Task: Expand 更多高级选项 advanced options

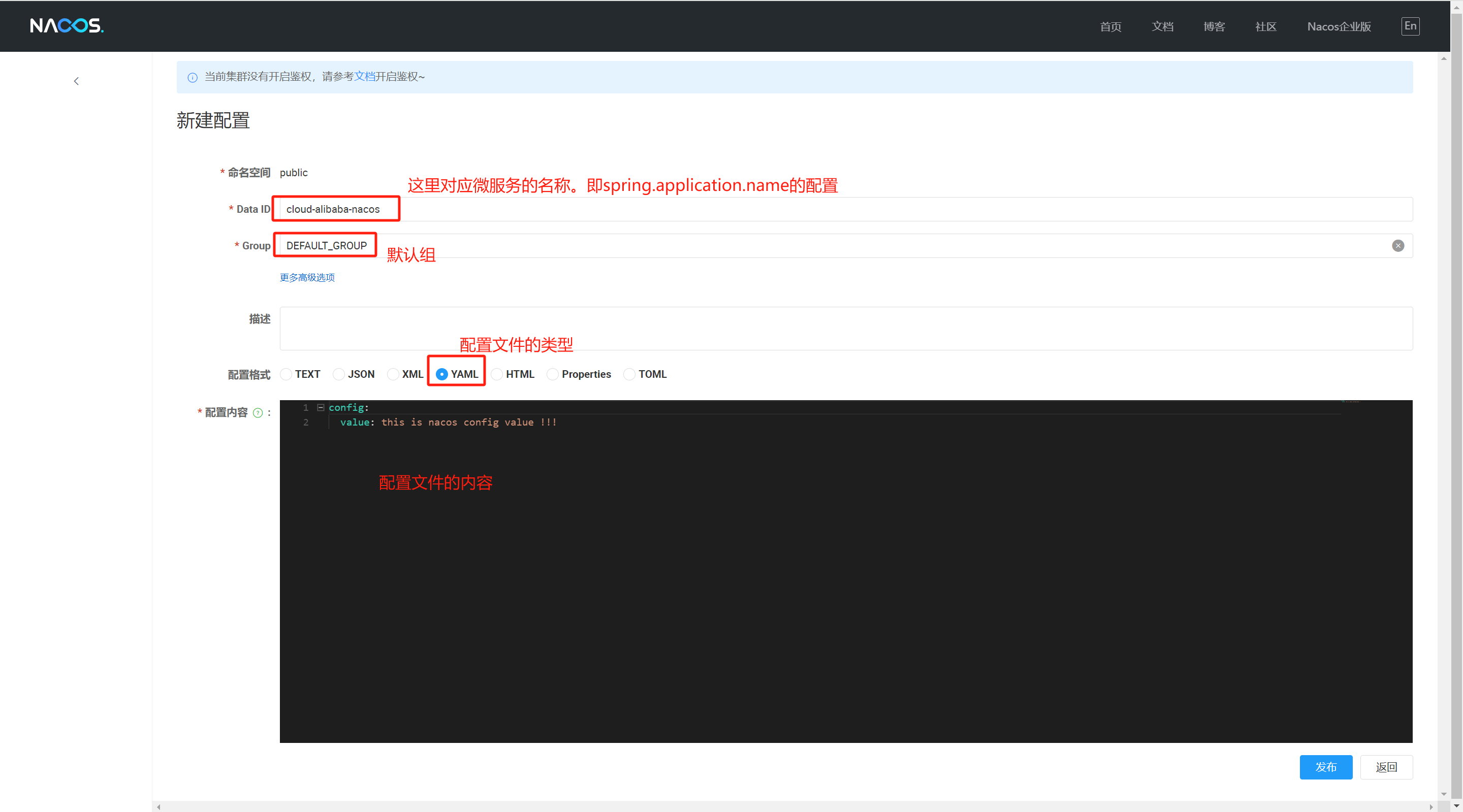Action: click(307, 278)
